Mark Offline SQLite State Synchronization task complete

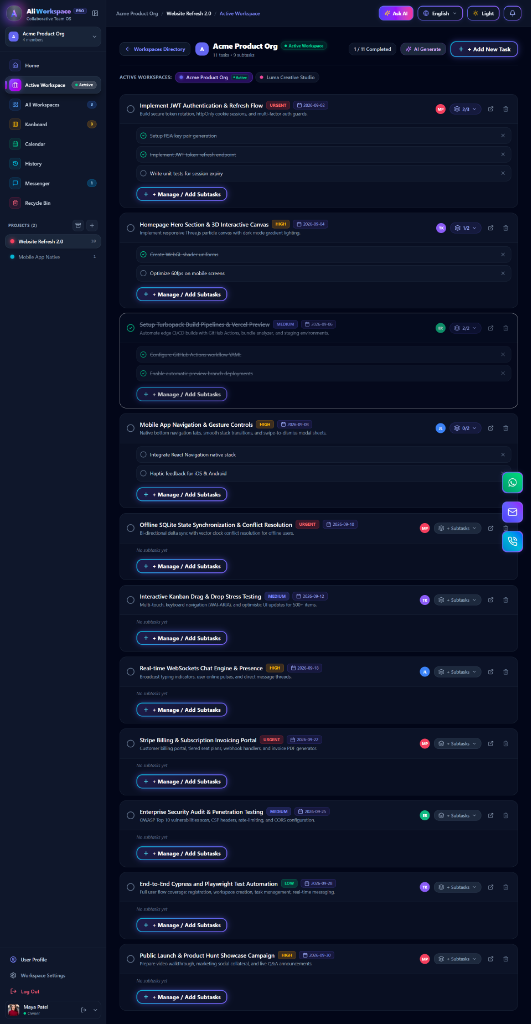[131, 528]
